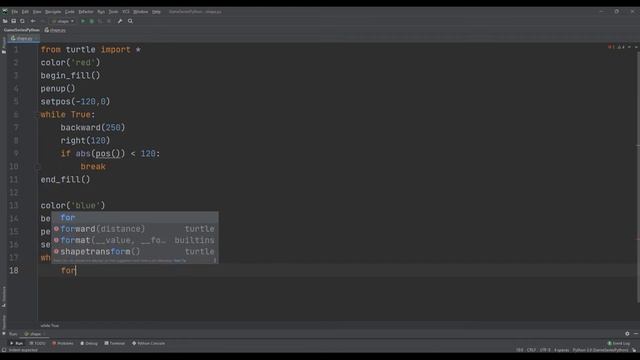
Task: Open the TODO tool window button
Action: pos(38,343)
